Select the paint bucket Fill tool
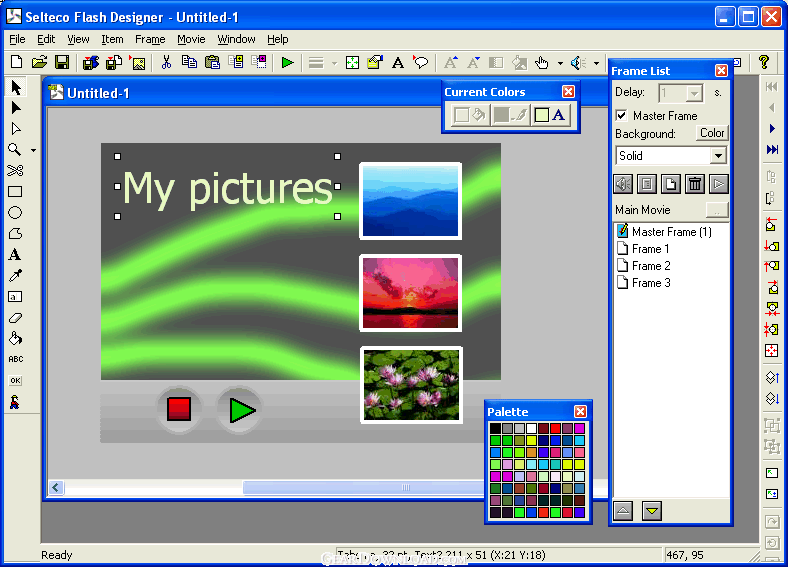 click(x=15, y=338)
